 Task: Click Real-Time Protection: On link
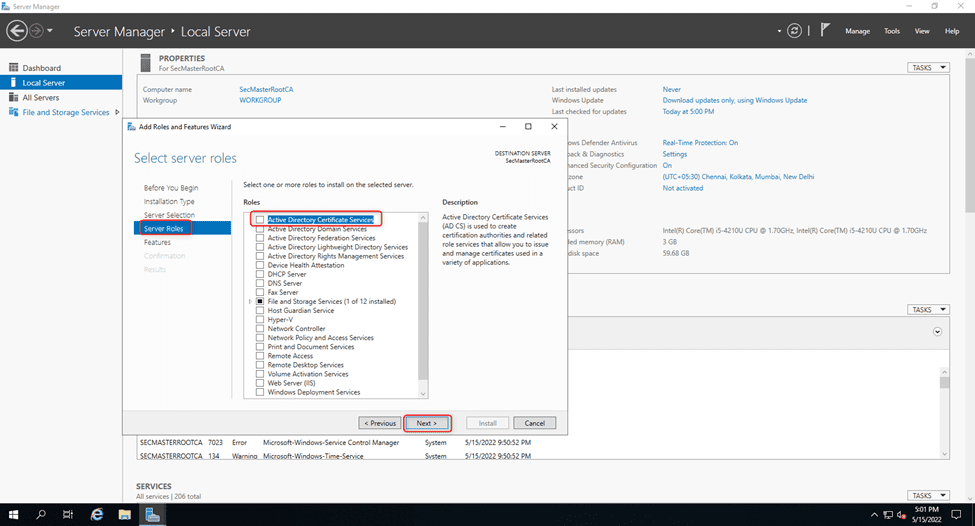pyautogui.click(x=700, y=142)
